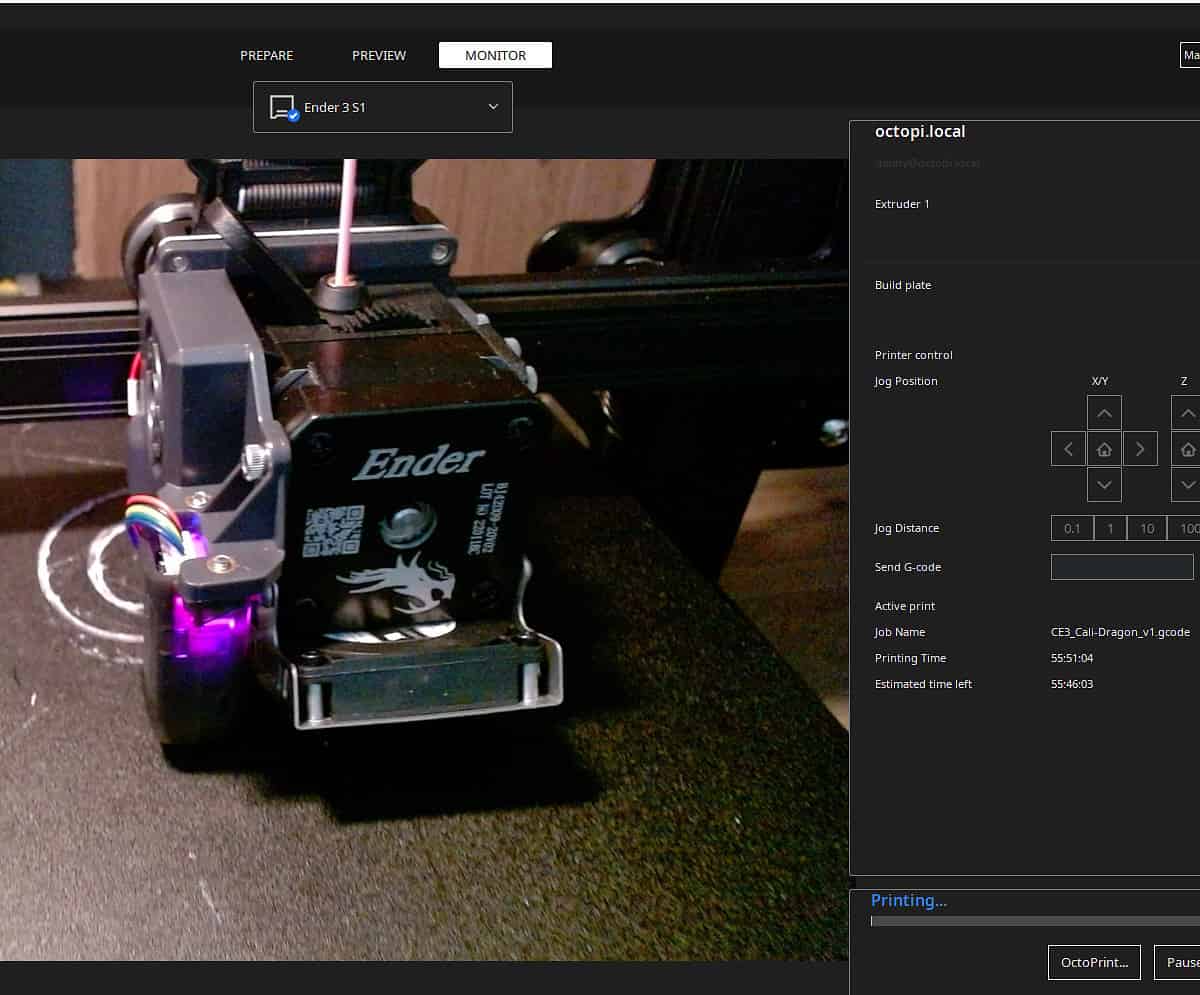Screen dimensions: 1200x995
Task: Click the Printing... status text
Action: pyautogui.click(x=909, y=900)
